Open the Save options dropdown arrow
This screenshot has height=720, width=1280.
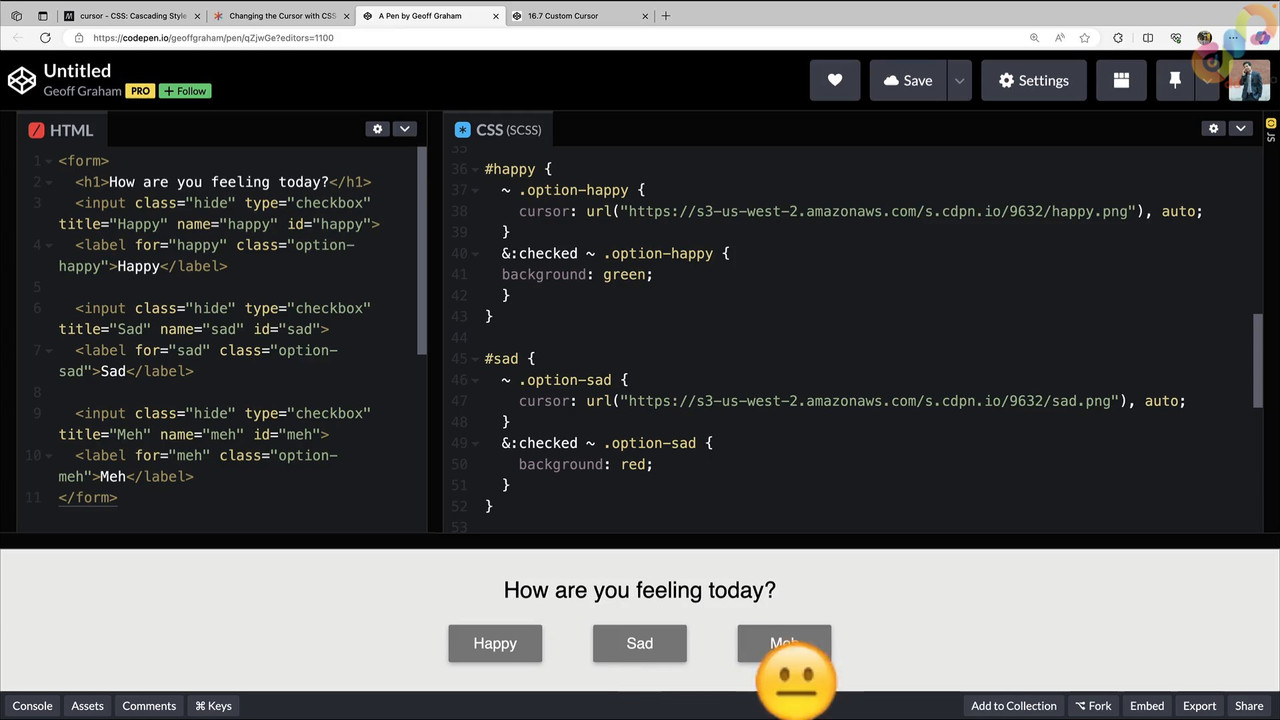(x=959, y=81)
